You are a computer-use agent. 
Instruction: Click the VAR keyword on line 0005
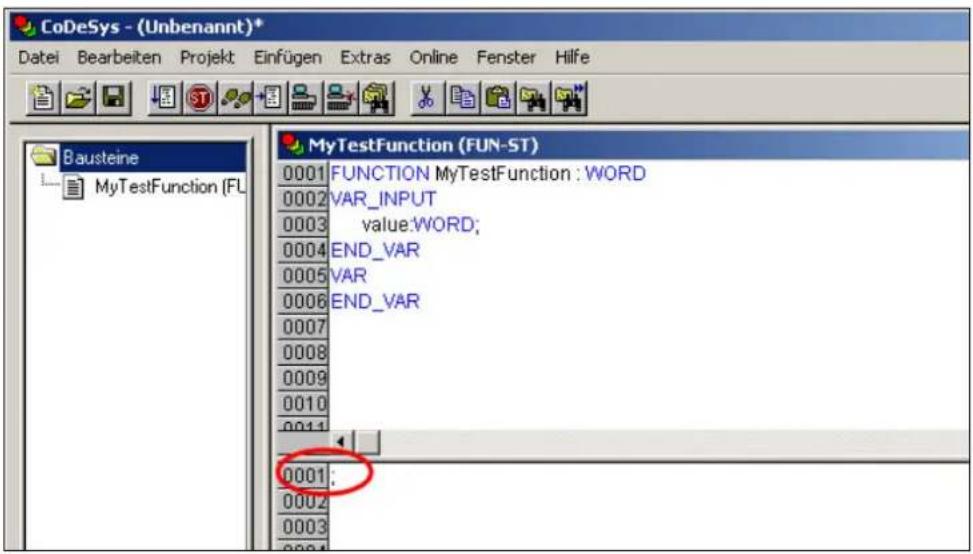coord(348,275)
